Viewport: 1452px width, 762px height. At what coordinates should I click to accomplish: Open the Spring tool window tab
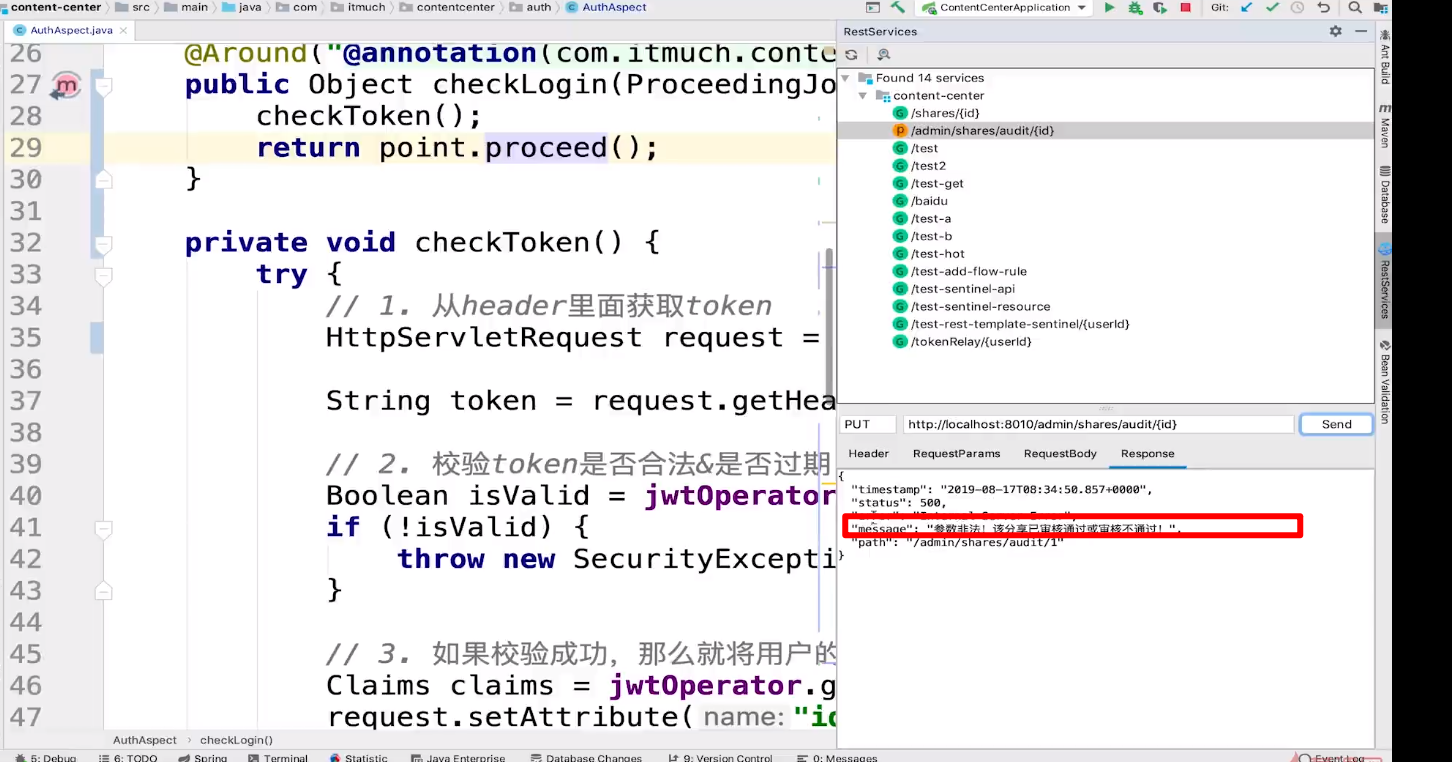[x=202, y=757]
